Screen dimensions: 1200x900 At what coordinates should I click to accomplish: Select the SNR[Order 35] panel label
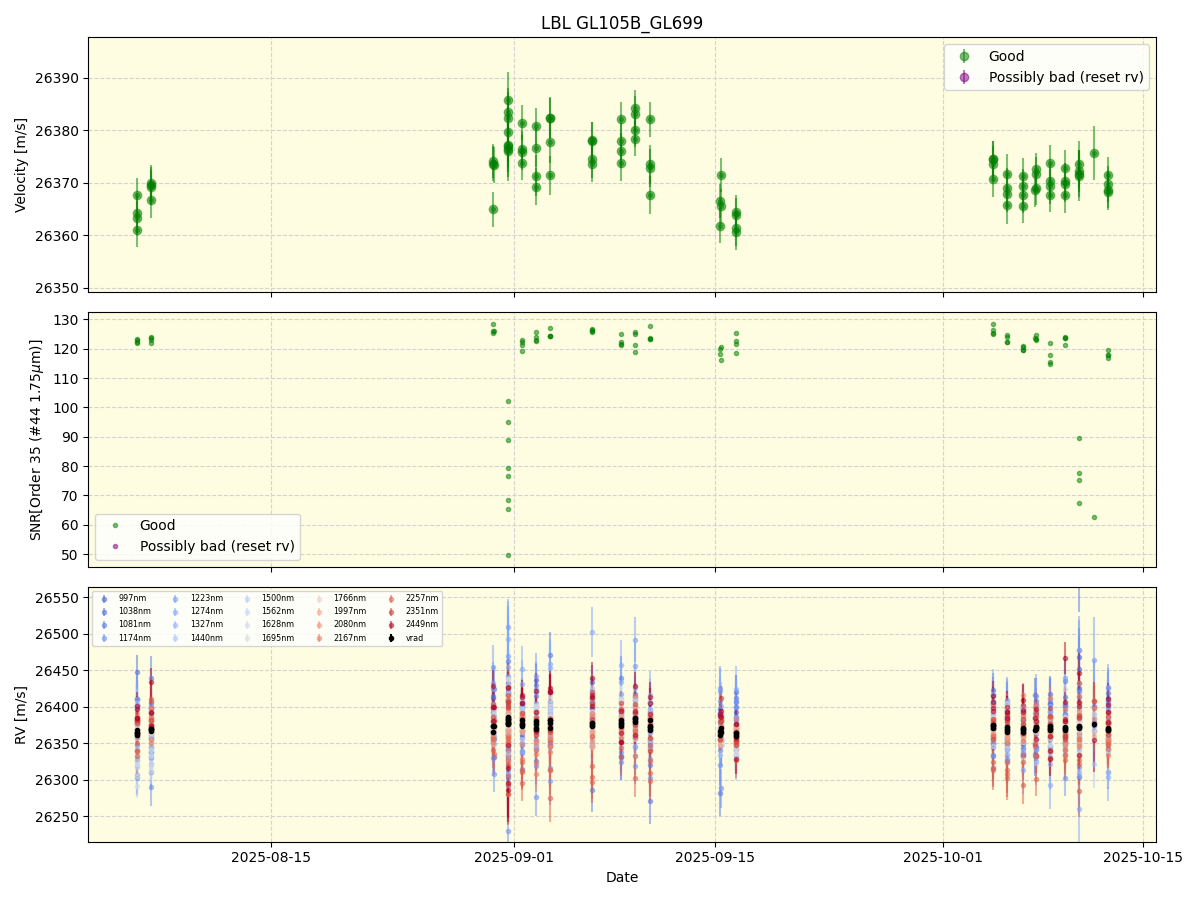pos(35,437)
